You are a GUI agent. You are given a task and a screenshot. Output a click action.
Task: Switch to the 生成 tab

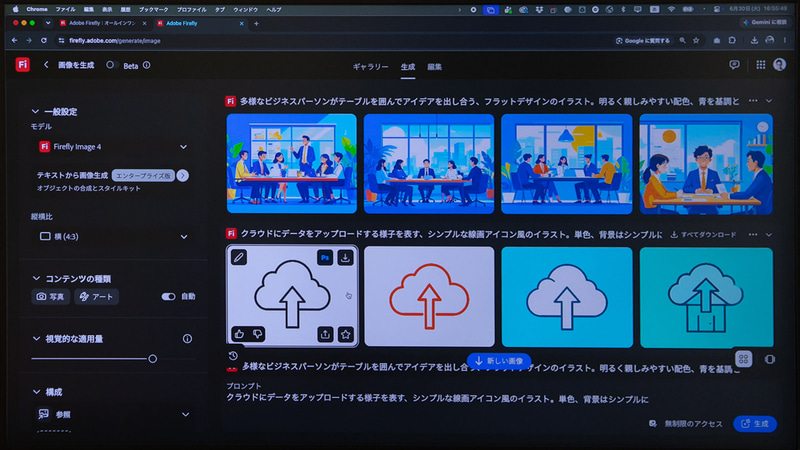[408, 67]
